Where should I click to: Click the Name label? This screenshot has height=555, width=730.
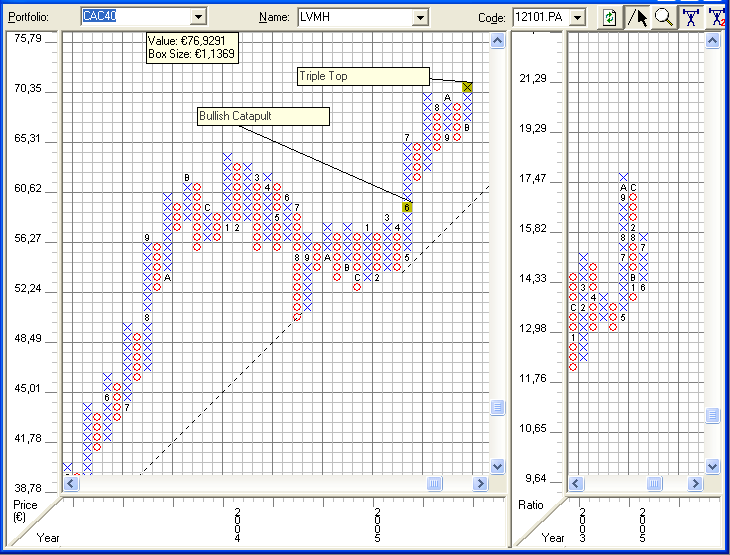(274, 17)
